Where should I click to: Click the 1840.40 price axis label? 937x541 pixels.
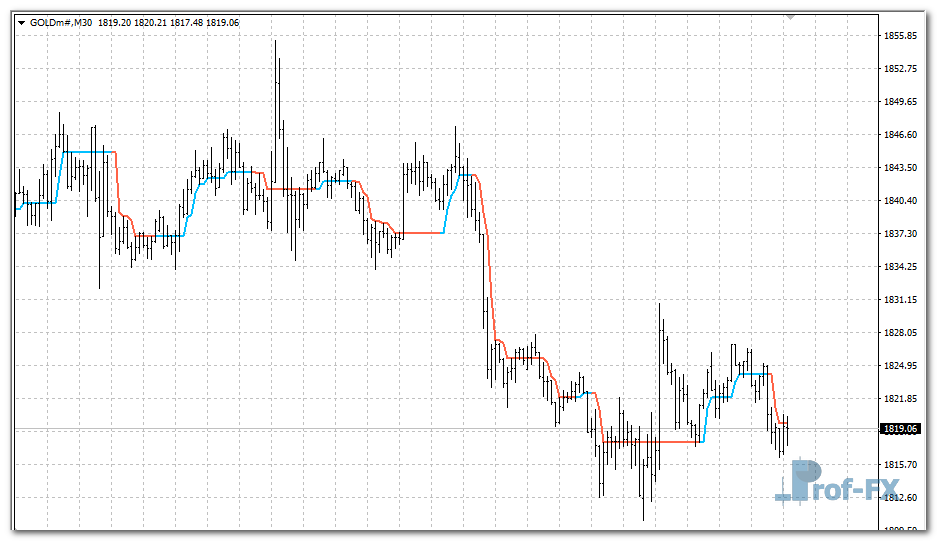(x=901, y=201)
